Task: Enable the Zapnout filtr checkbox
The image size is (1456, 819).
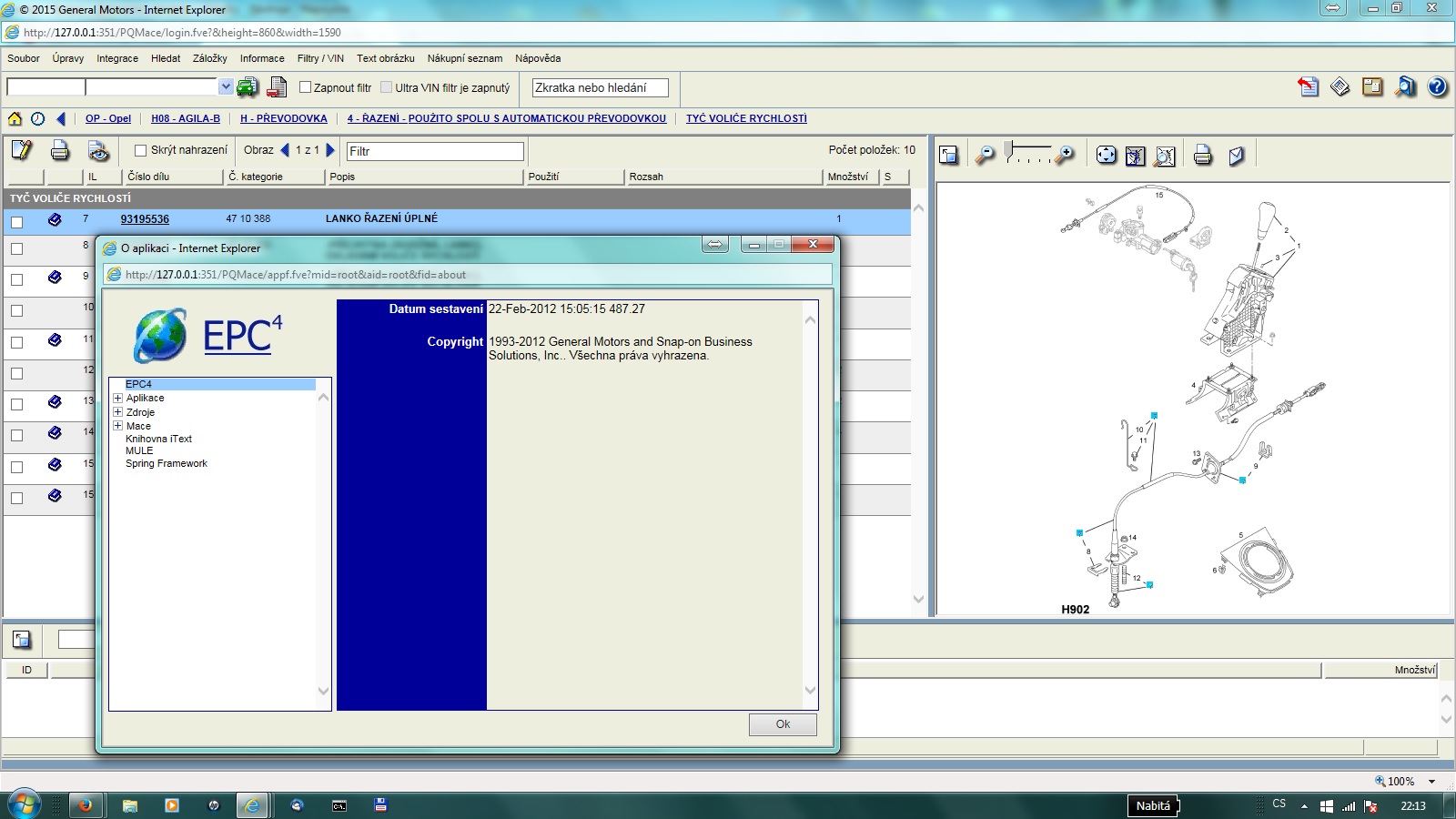Action: click(x=306, y=87)
